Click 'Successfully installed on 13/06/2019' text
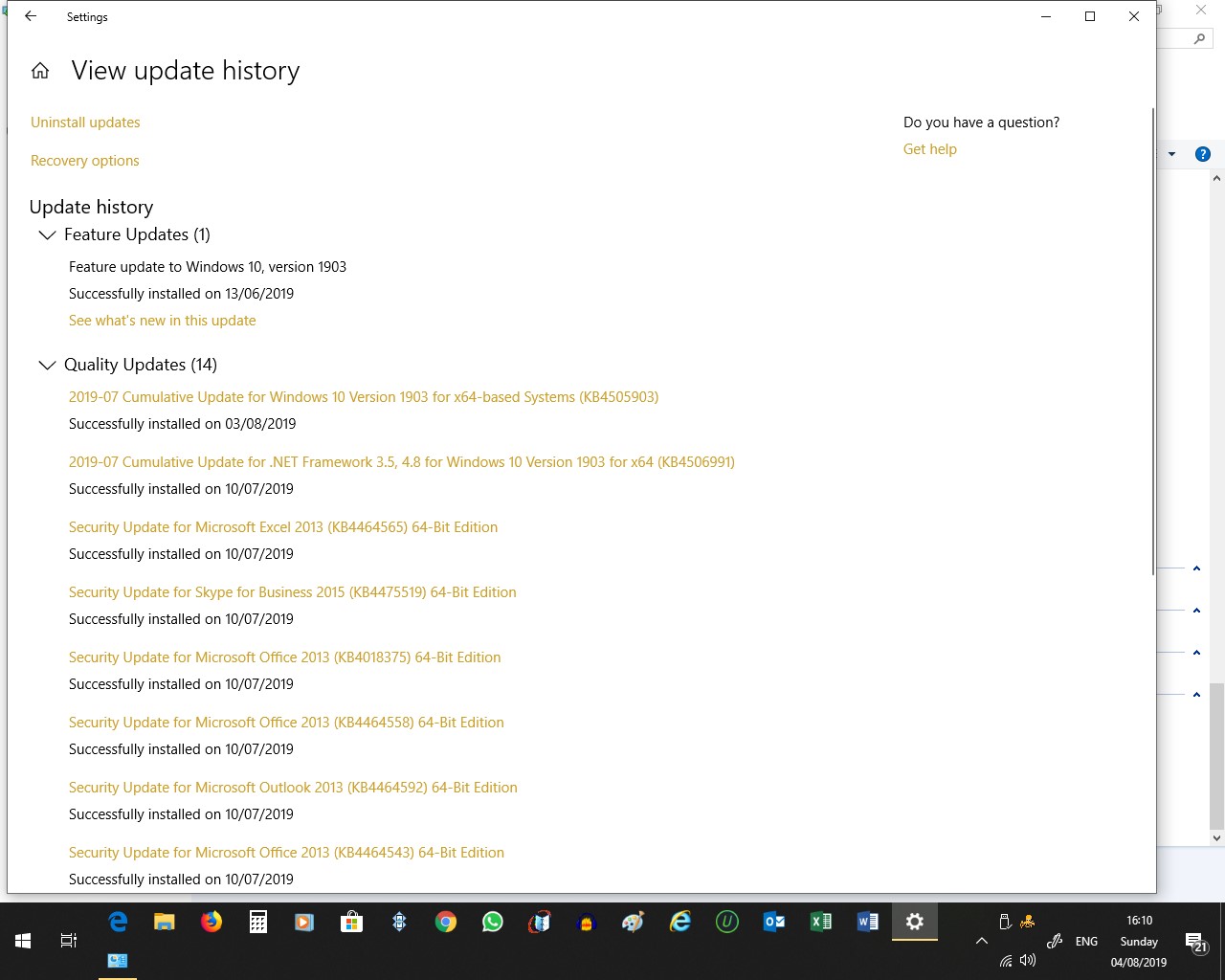This screenshot has width=1225, height=980. (x=181, y=294)
